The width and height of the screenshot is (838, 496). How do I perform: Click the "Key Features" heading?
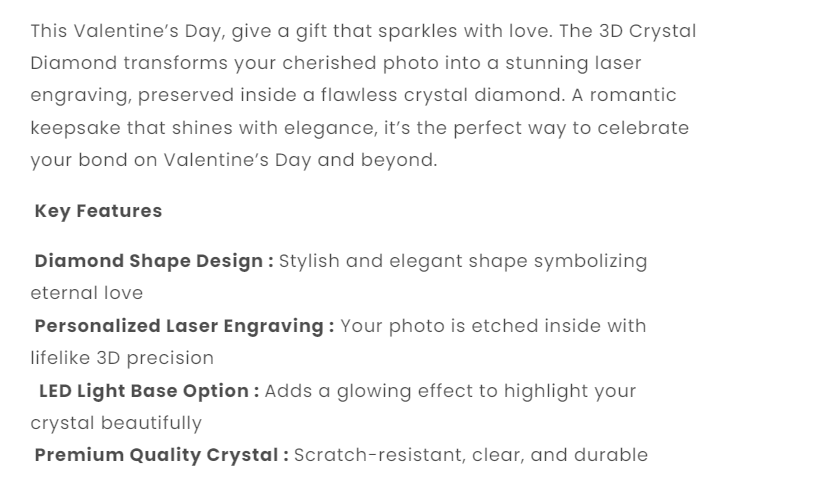click(98, 211)
